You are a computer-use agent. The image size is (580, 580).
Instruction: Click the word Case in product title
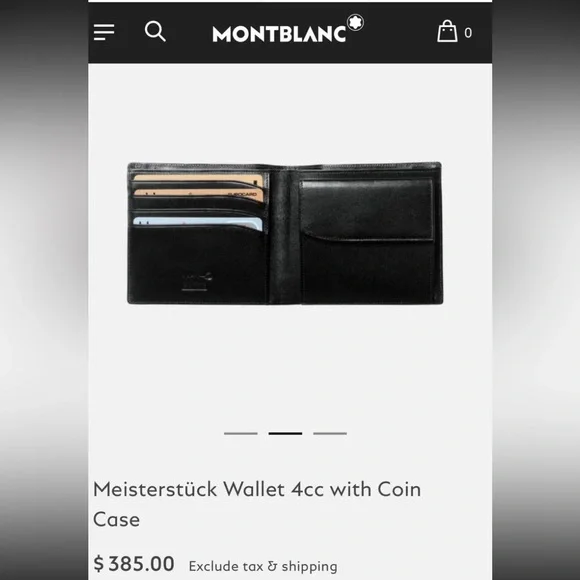(117, 520)
